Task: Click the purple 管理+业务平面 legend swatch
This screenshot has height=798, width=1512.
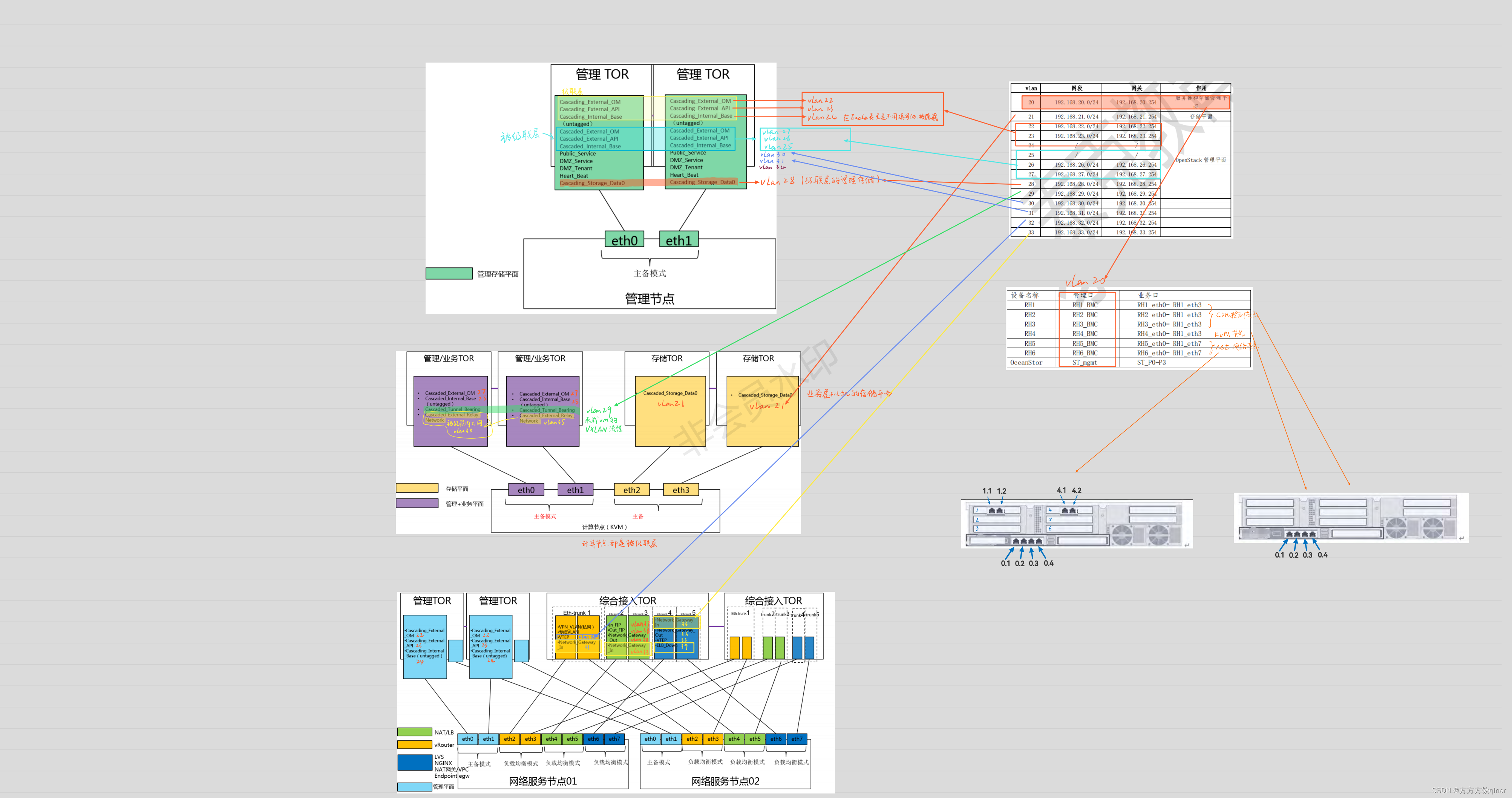Action: [x=417, y=504]
